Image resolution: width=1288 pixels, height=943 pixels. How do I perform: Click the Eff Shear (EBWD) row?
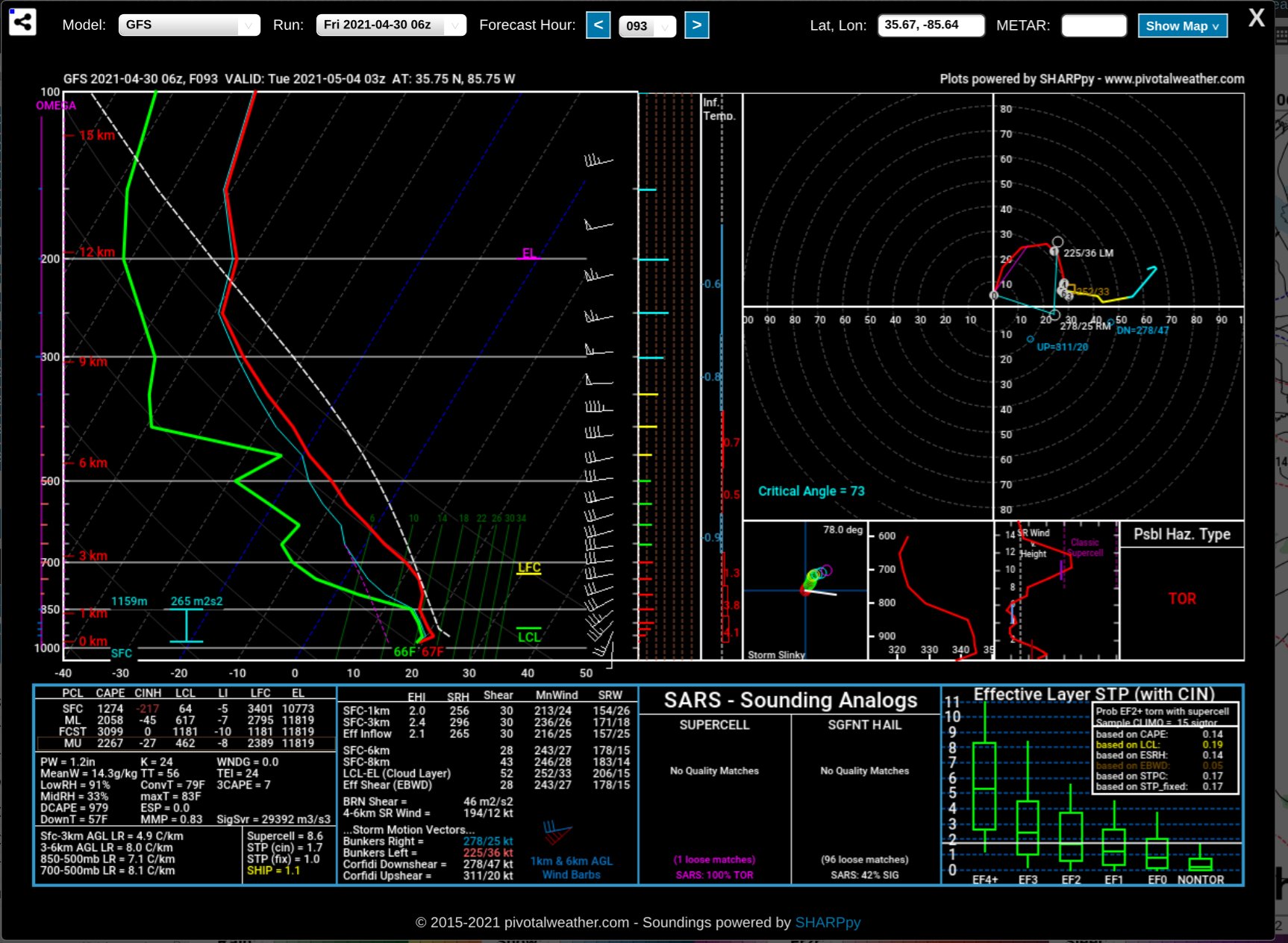pos(487,785)
